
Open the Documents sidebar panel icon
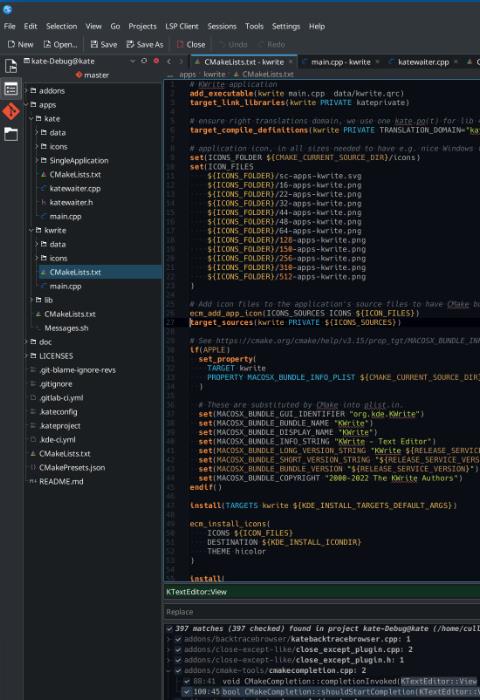(x=11, y=66)
